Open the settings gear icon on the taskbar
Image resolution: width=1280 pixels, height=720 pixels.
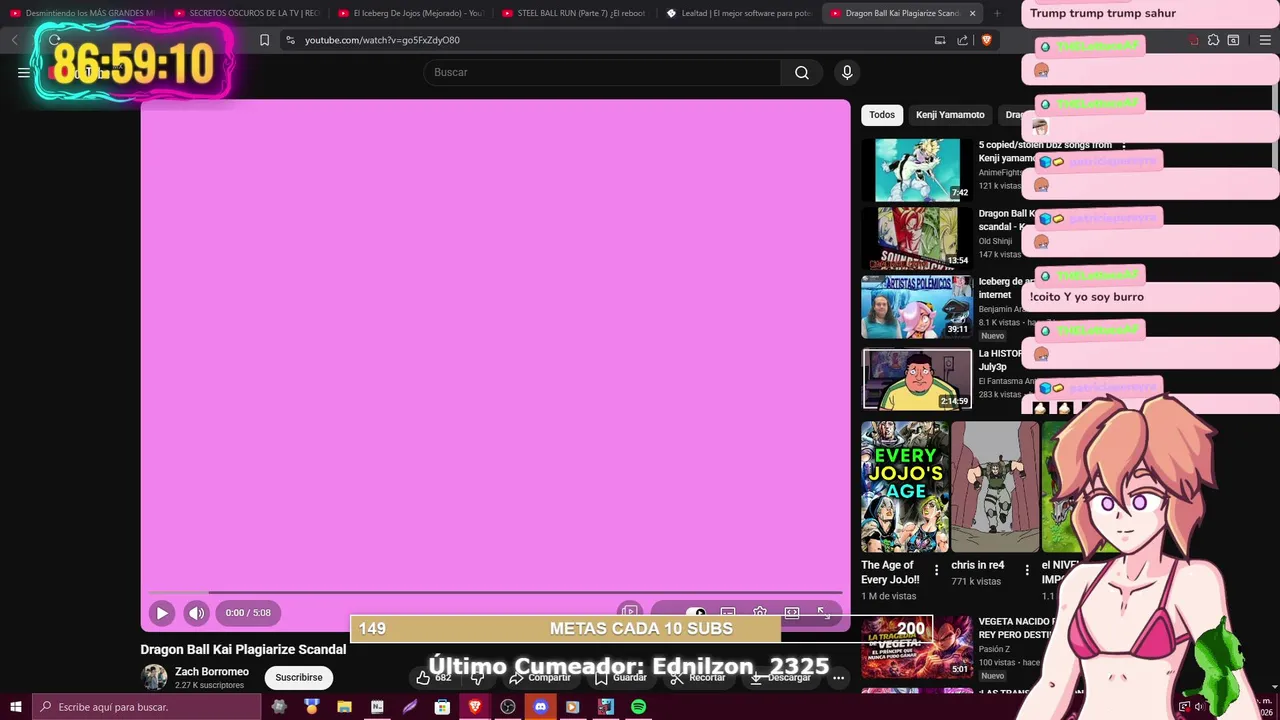point(279,707)
